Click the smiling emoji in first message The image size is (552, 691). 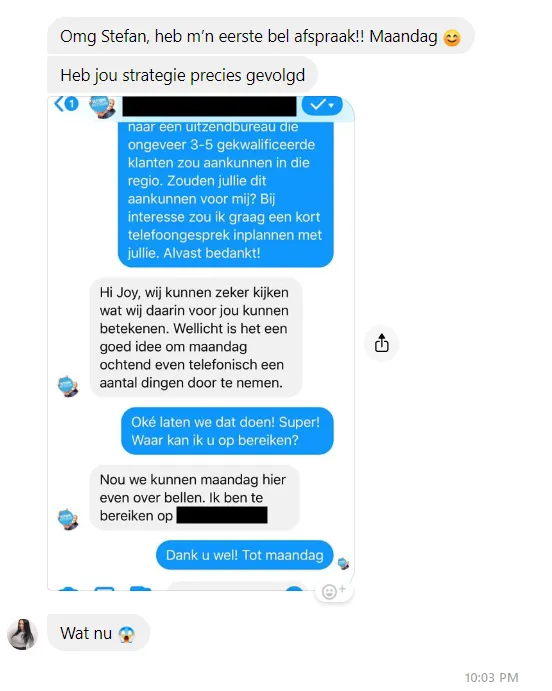pos(452,38)
